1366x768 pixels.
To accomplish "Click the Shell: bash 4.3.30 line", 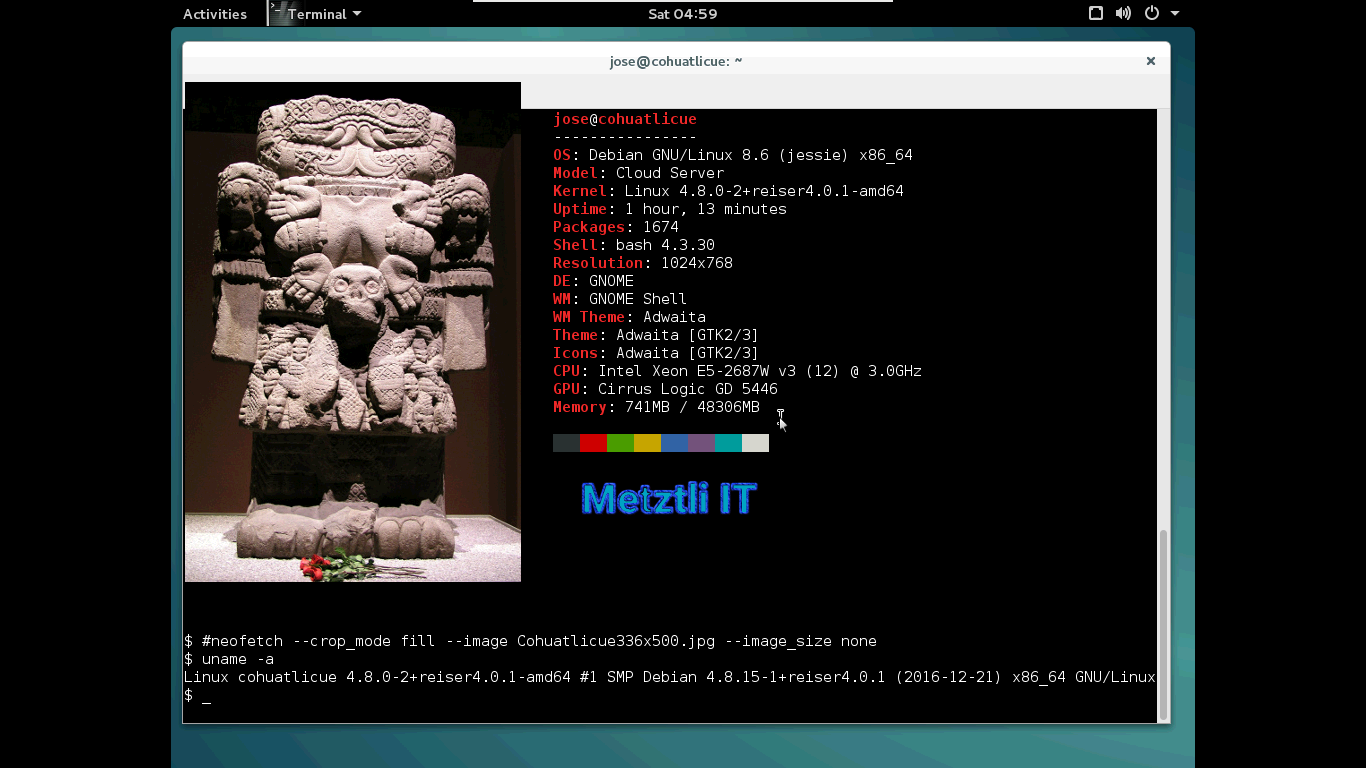I will pos(634,245).
